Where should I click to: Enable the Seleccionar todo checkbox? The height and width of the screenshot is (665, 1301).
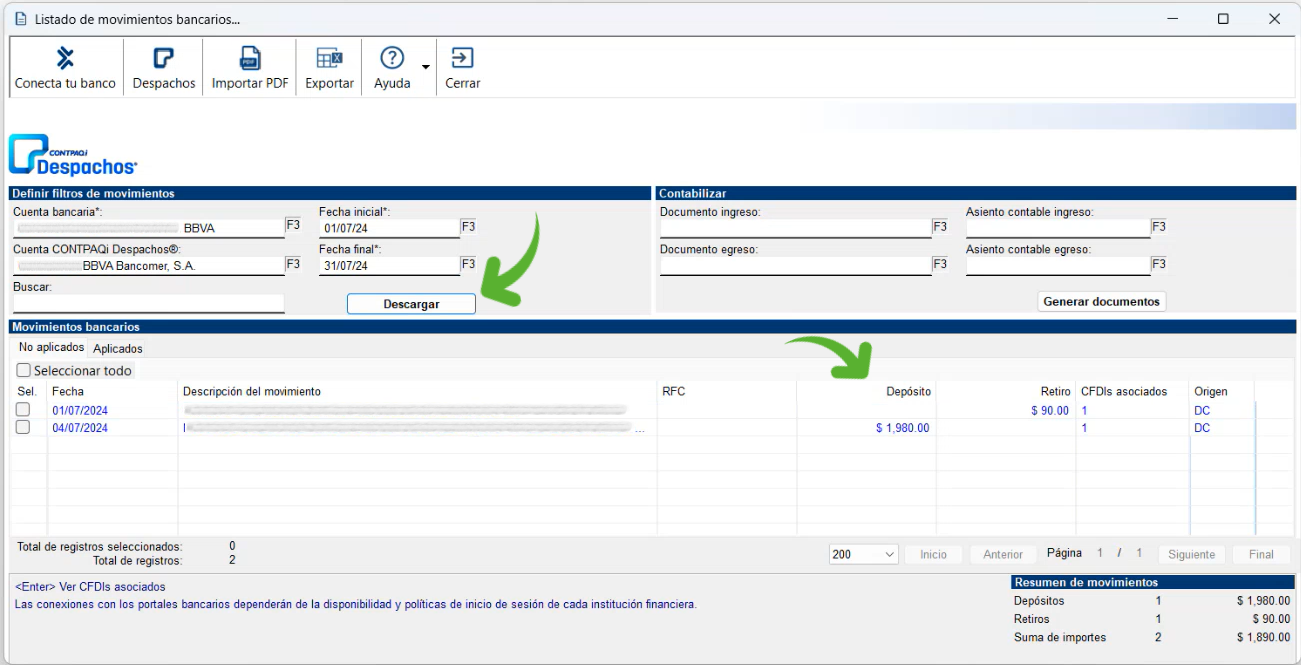click(x=24, y=371)
